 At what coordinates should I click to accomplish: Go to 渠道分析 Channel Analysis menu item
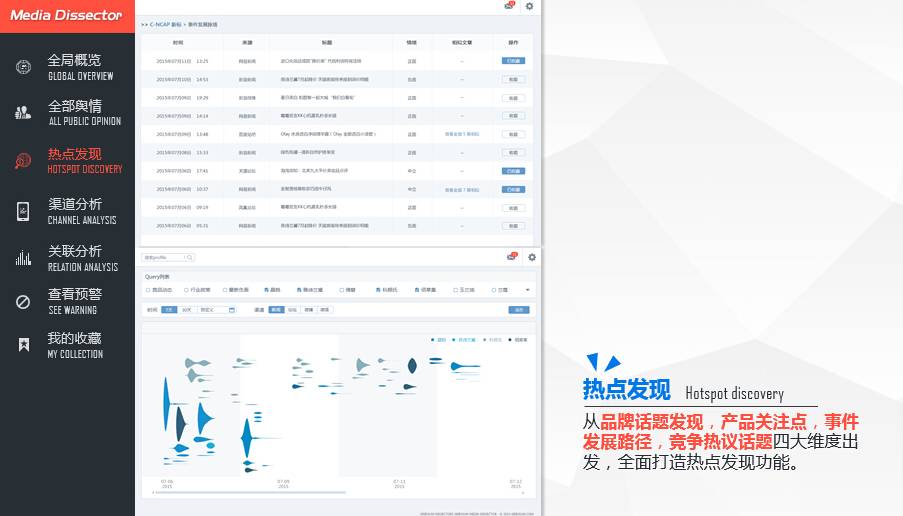82,211
